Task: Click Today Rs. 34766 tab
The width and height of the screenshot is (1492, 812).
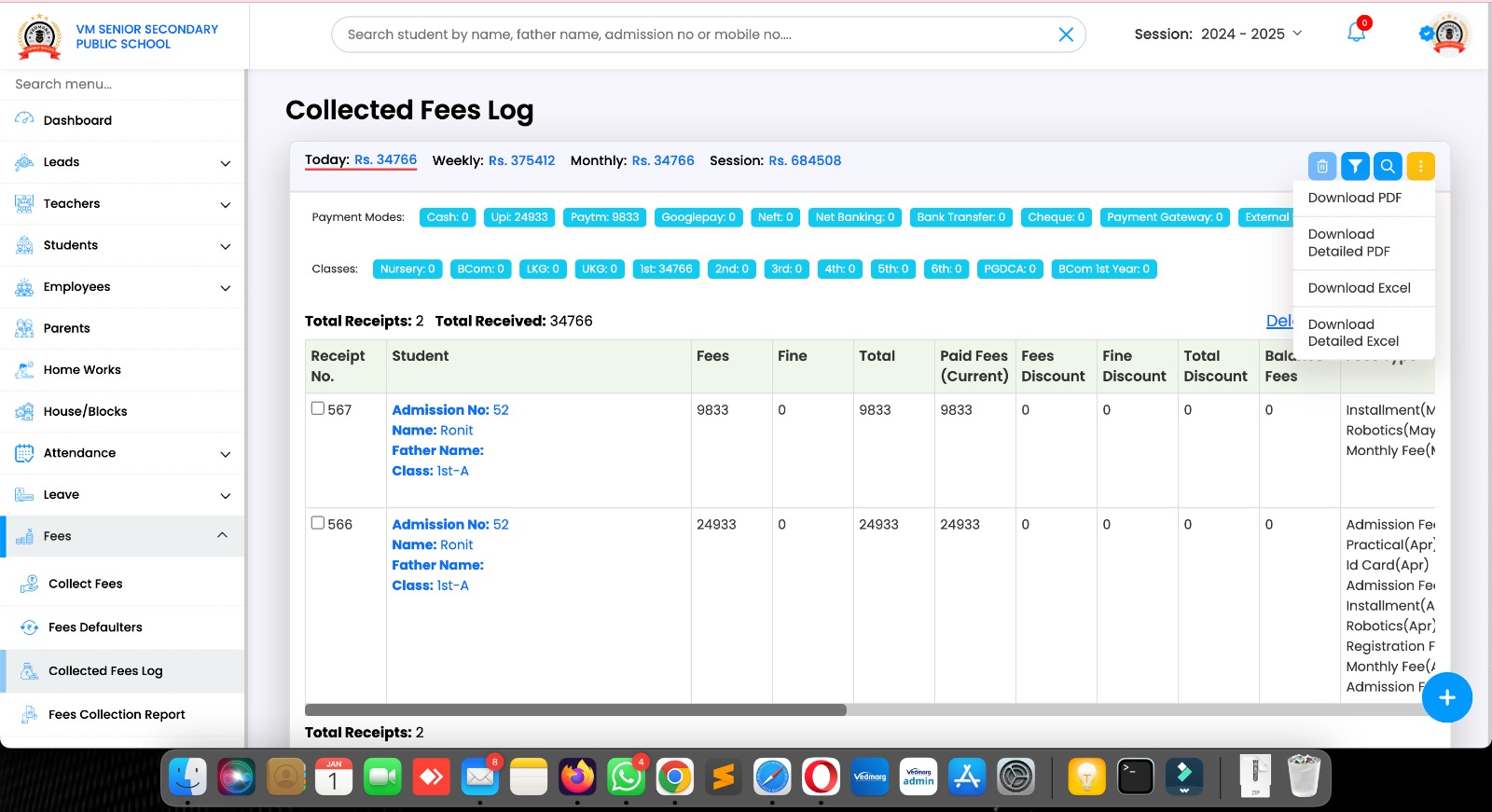Action: tap(361, 159)
